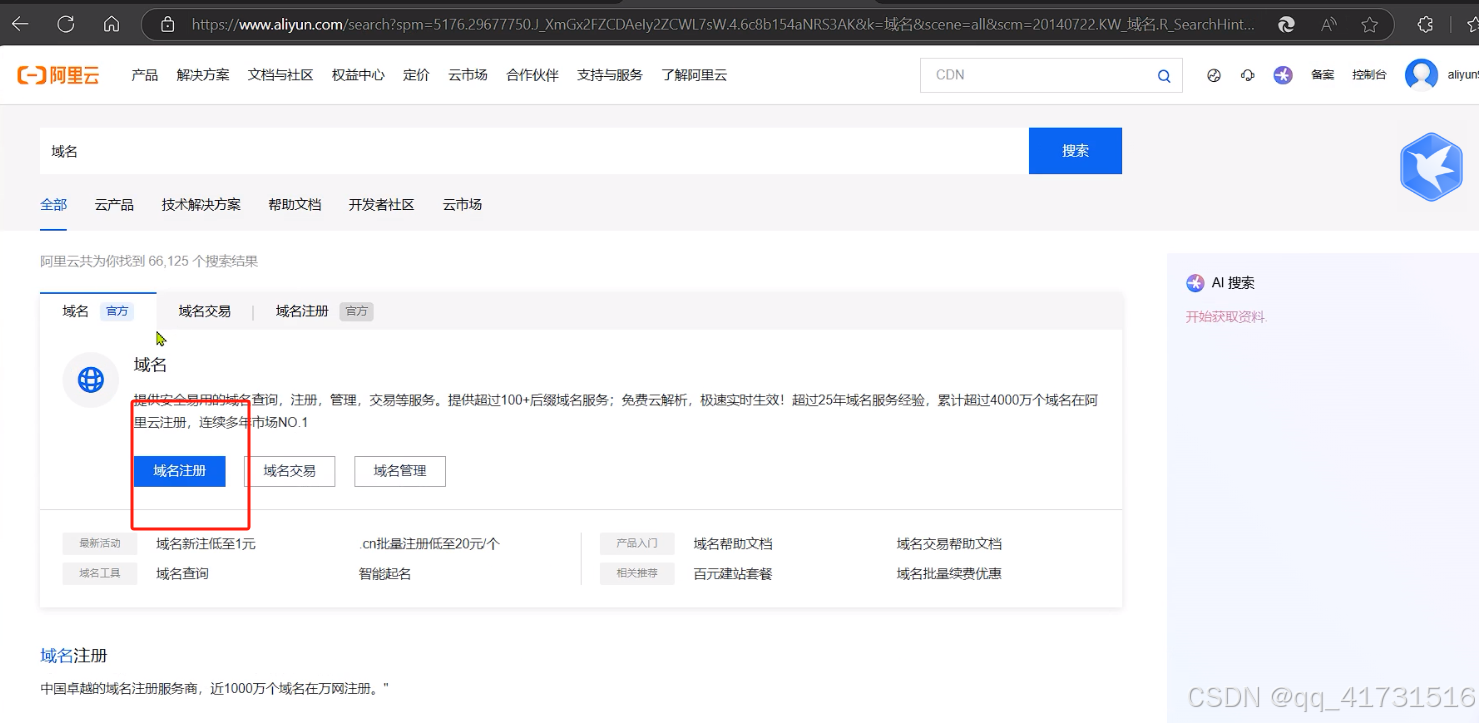Click magnifier icon in CDN search box
This screenshot has height=723, width=1479.
tap(1164, 75)
